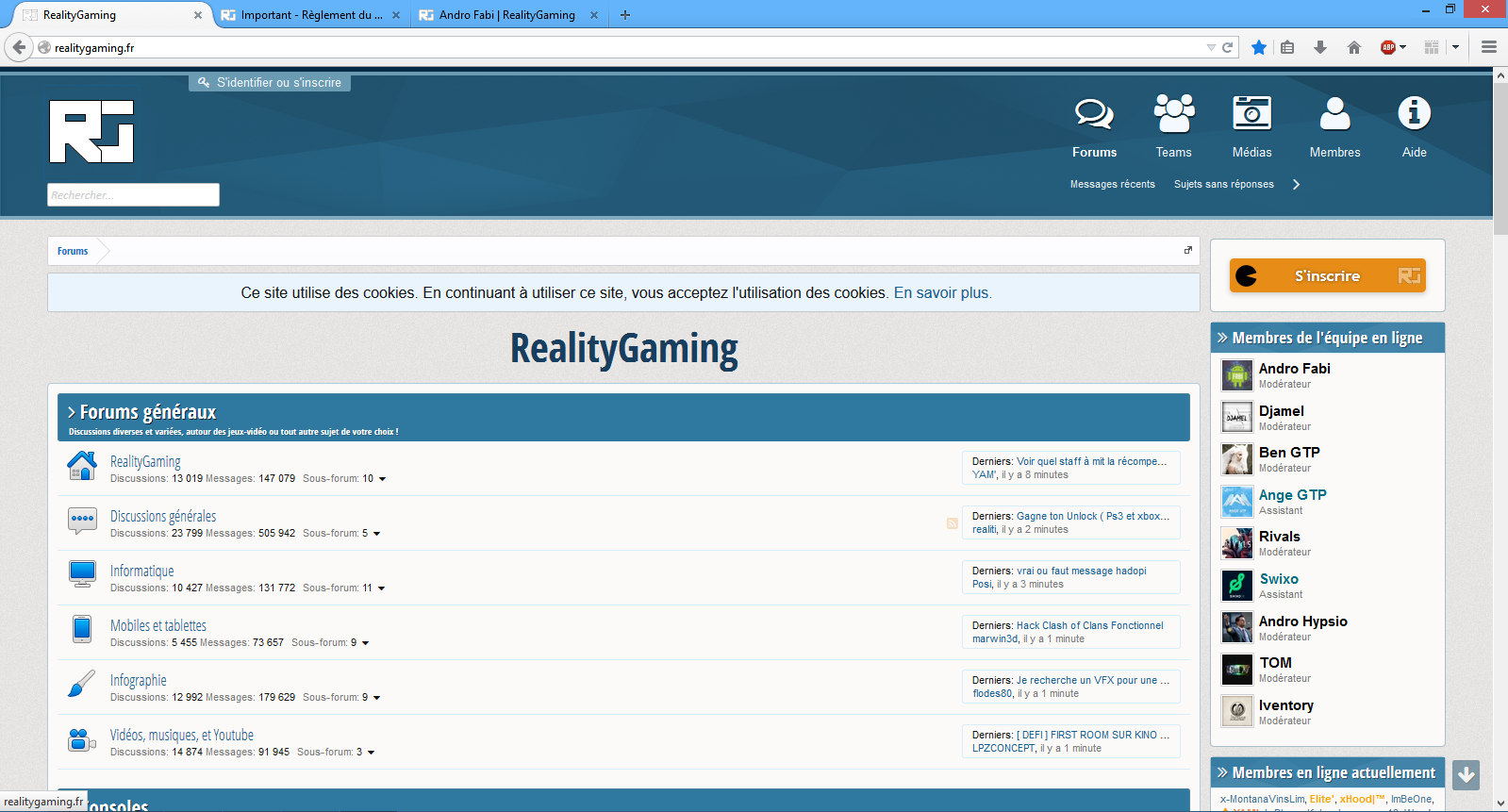Click the RealityGaming RG logo
The height and width of the screenshot is (812, 1508).
click(91, 132)
